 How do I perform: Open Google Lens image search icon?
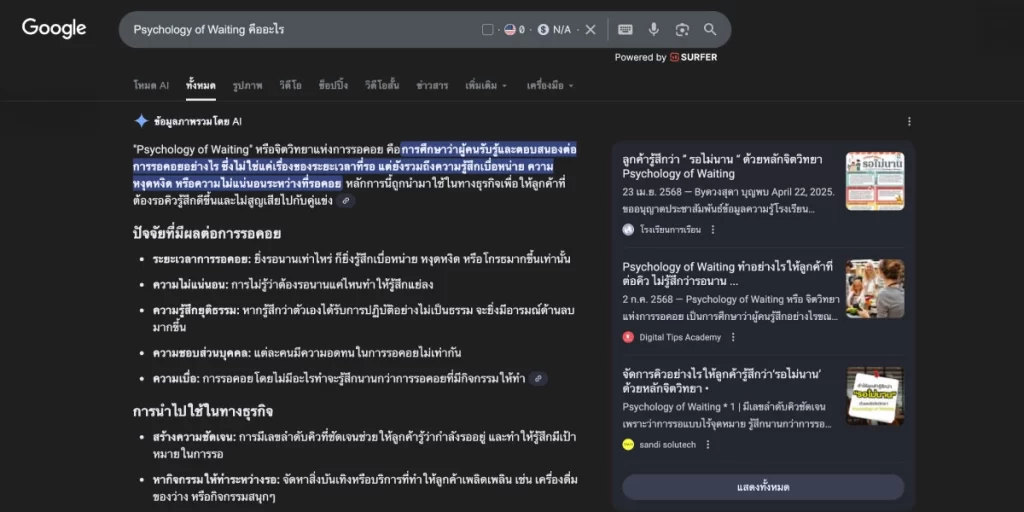point(682,29)
